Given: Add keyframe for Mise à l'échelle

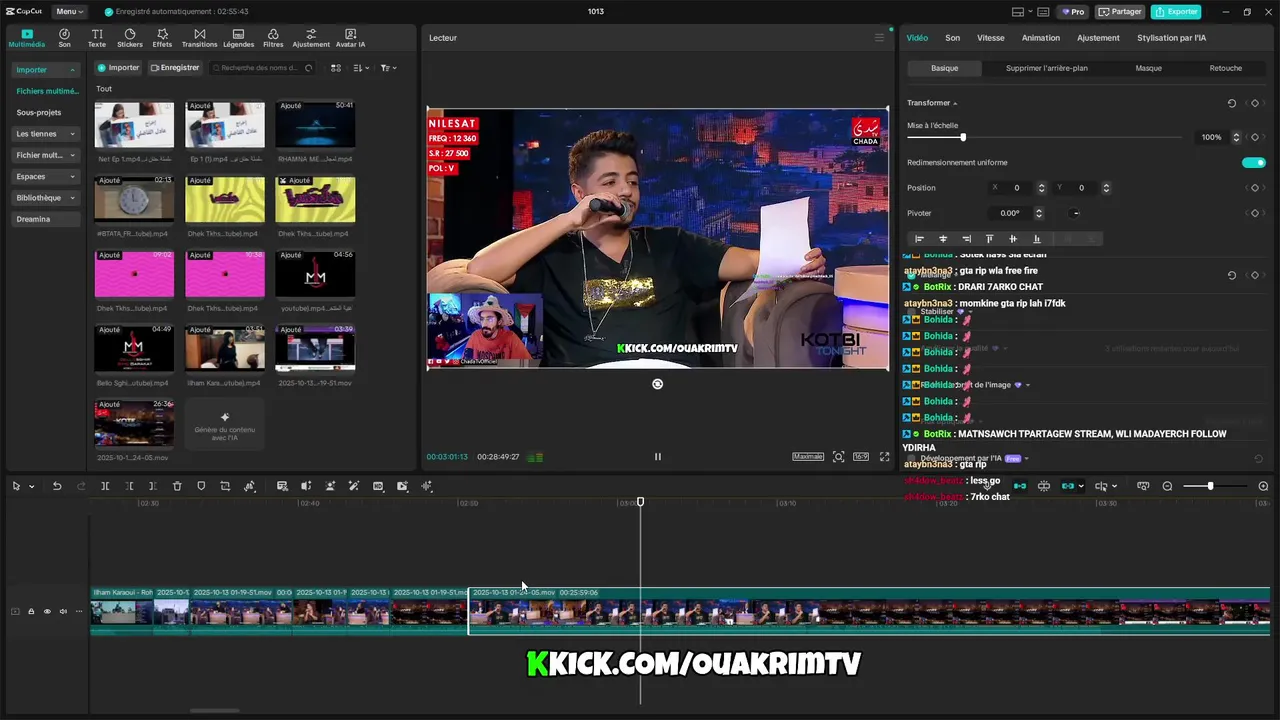Looking at the screenshot, I should coord(1255,137).
